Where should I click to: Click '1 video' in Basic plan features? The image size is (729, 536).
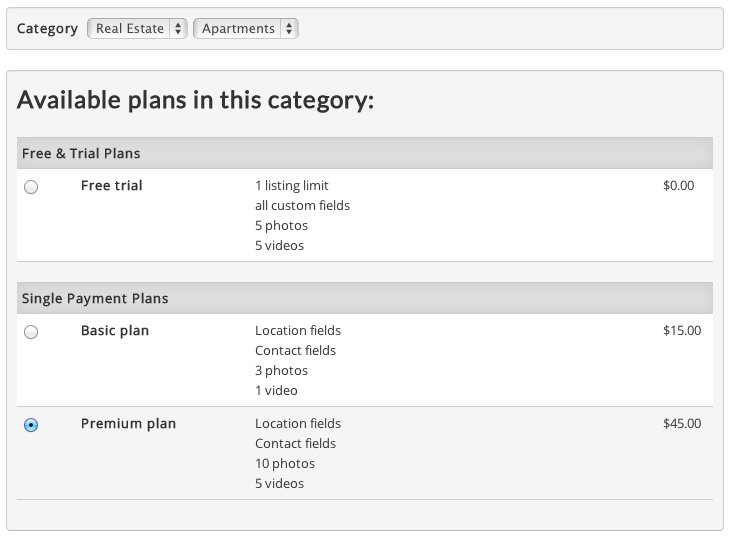coord(276,390)
